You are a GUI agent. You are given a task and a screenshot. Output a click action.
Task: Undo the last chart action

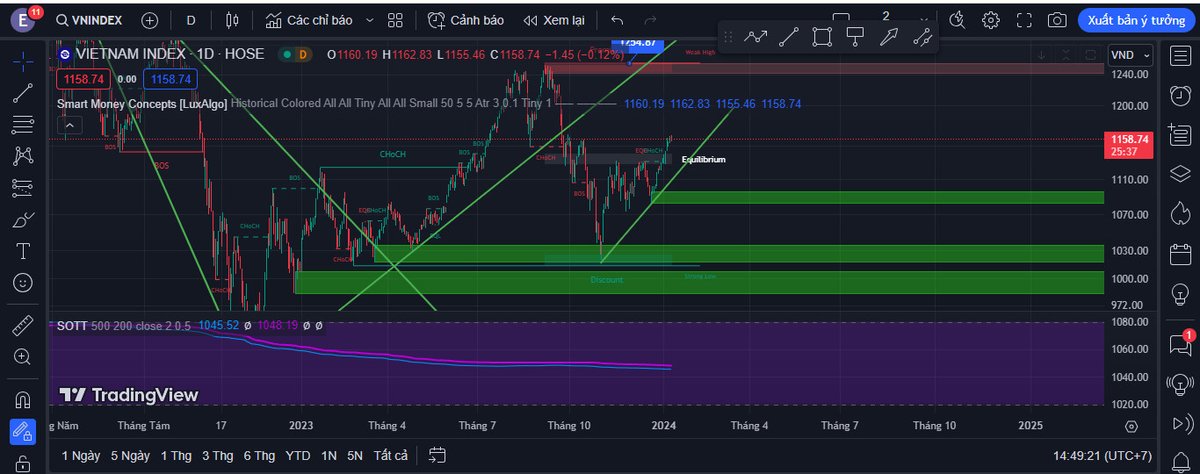[x=617, y=20]
